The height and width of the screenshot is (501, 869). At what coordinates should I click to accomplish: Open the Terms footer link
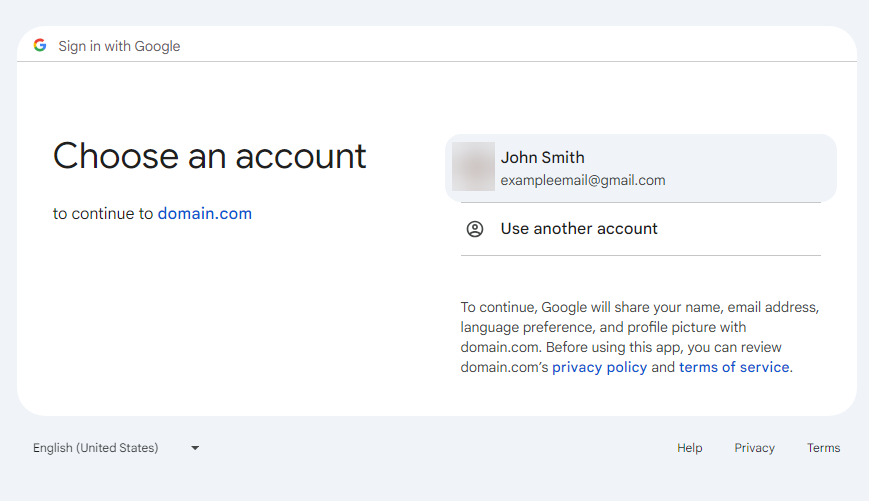pyautogui.click(x=824, y=448)
